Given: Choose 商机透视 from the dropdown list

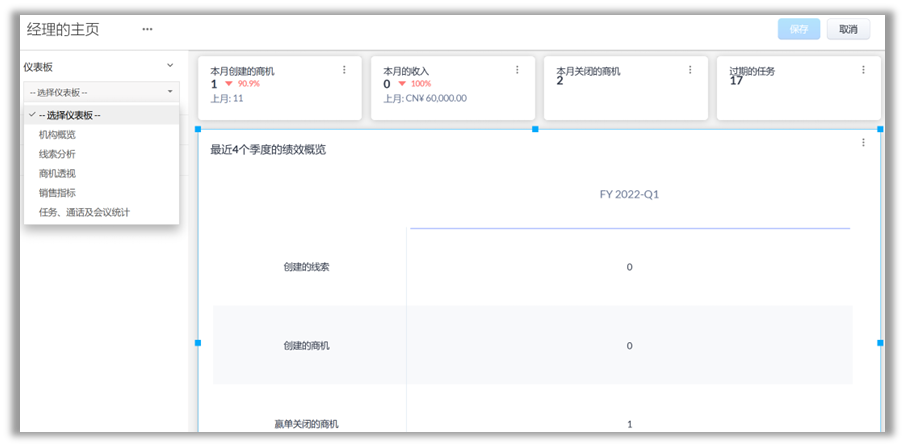Looking at the screenshot, I should point(57,173).
